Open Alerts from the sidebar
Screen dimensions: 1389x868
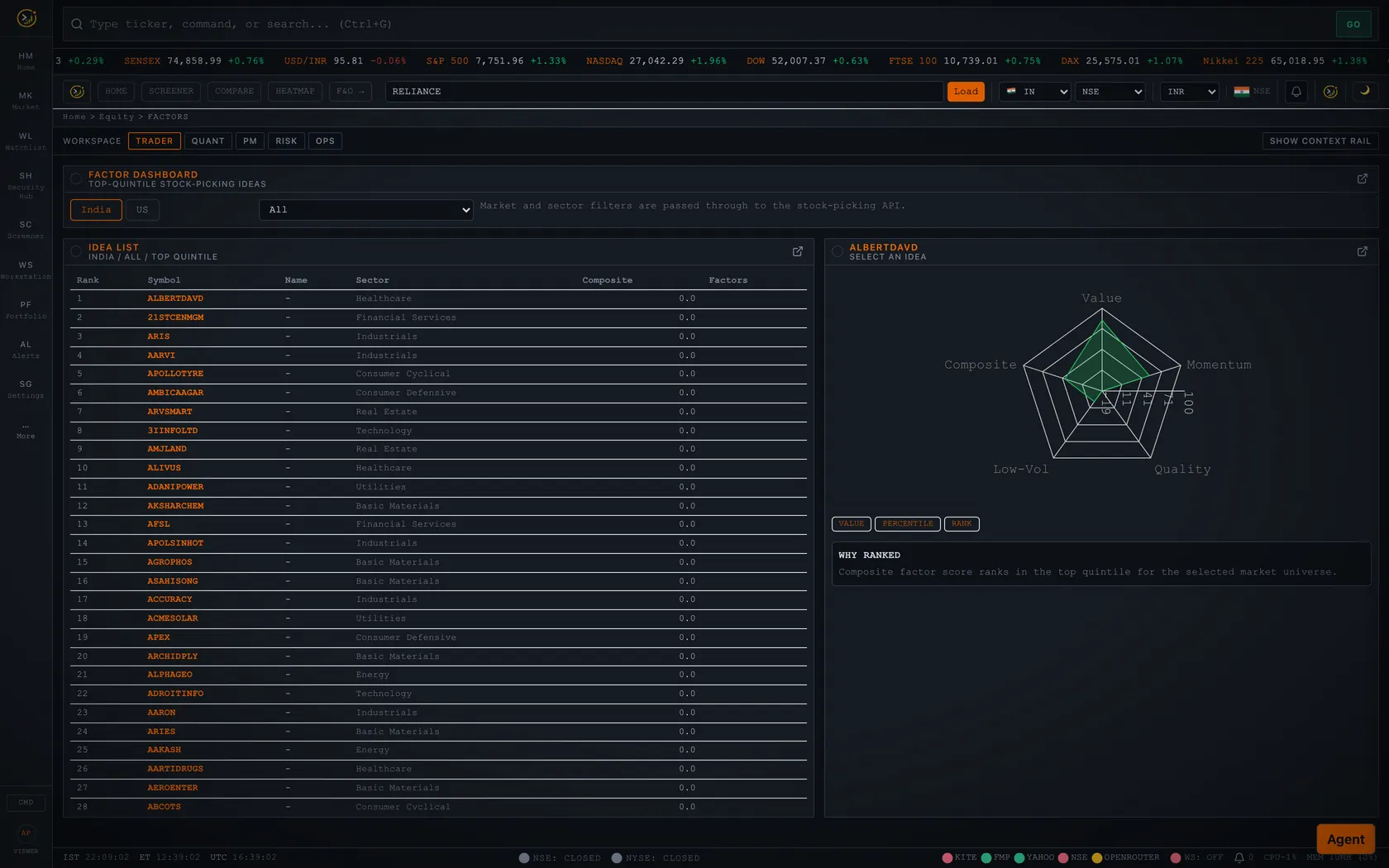[26, 349]
